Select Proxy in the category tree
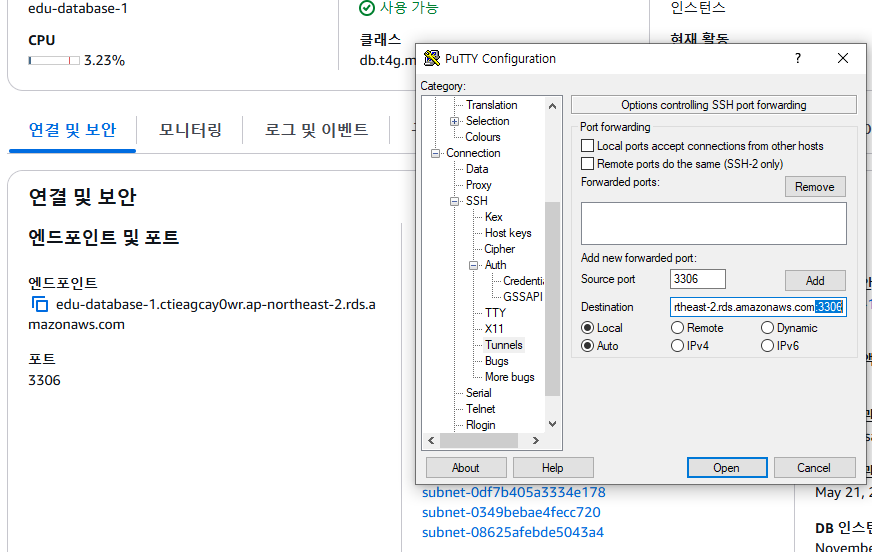Viewport: 872px width, 552px height. [478, 185]
